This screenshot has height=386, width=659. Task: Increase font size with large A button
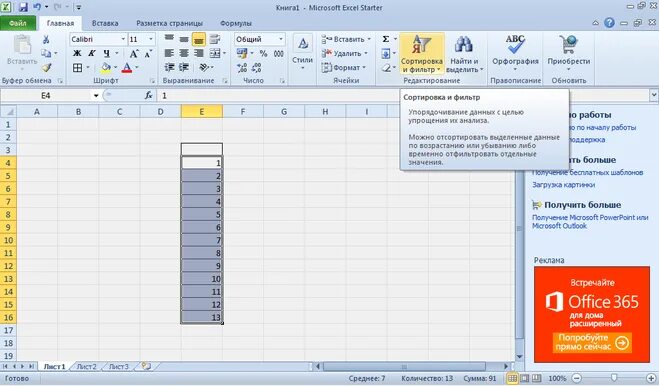point(134,53)
